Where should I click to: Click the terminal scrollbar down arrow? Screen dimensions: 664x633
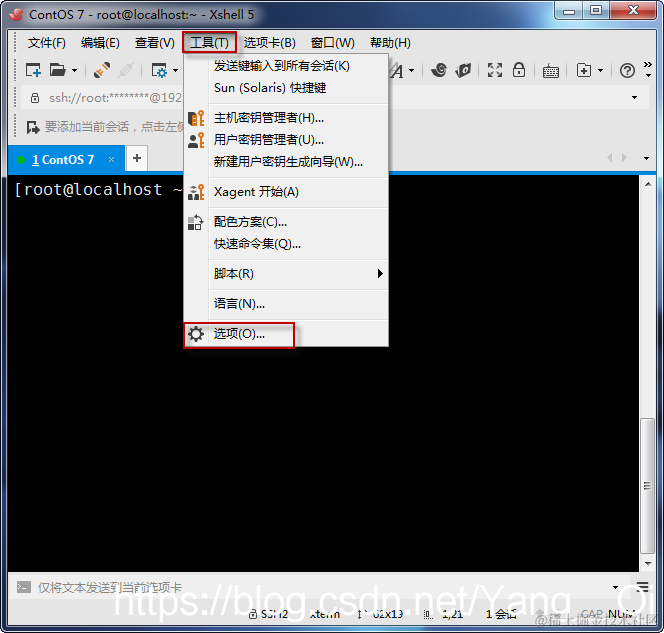(x=648, y=564)
